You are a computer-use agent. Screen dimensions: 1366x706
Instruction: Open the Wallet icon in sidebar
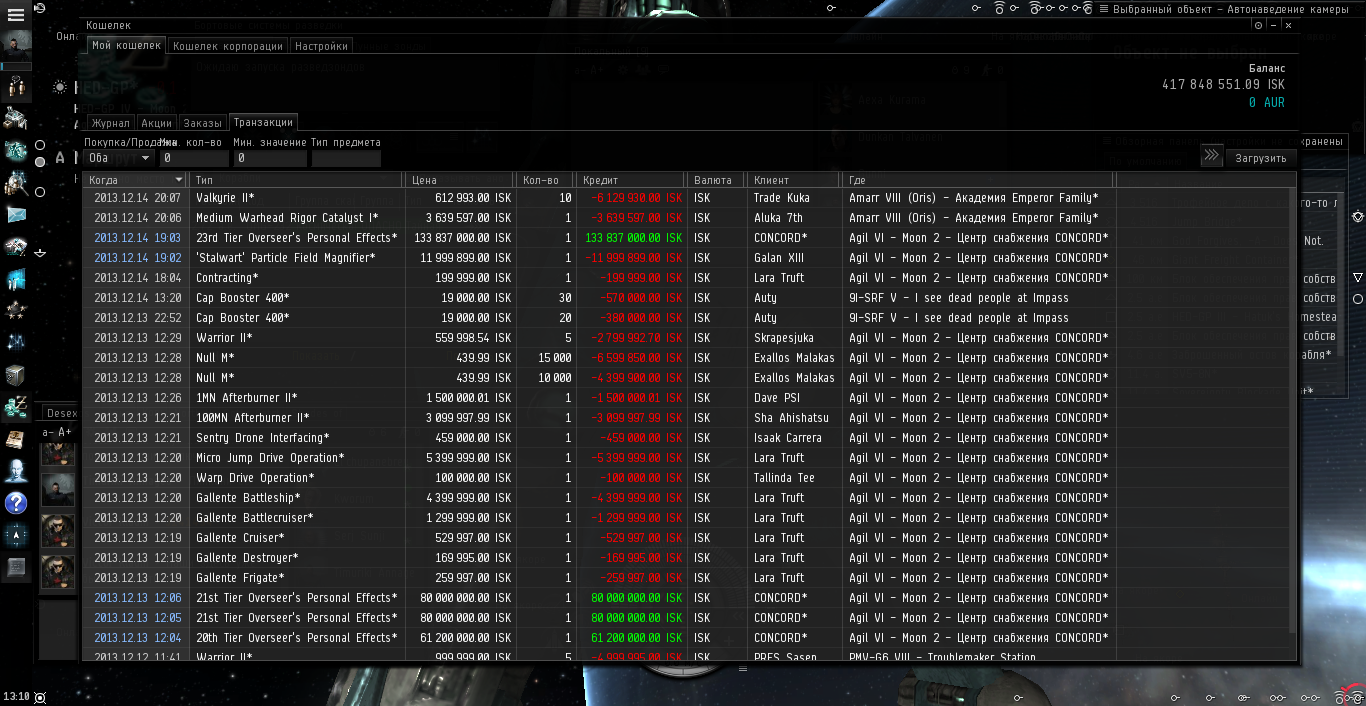point(16,407)
